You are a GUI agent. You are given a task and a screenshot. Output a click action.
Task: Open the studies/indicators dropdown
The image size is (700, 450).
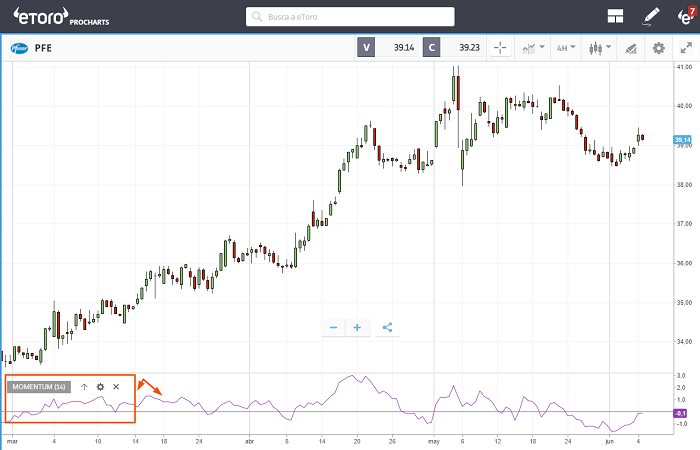coord(533,47)
